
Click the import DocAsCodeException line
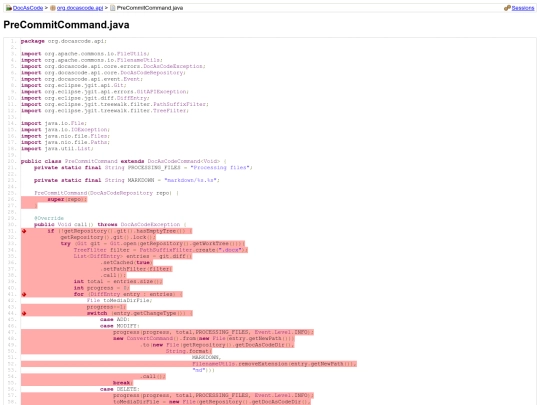[x=113, y=66]
